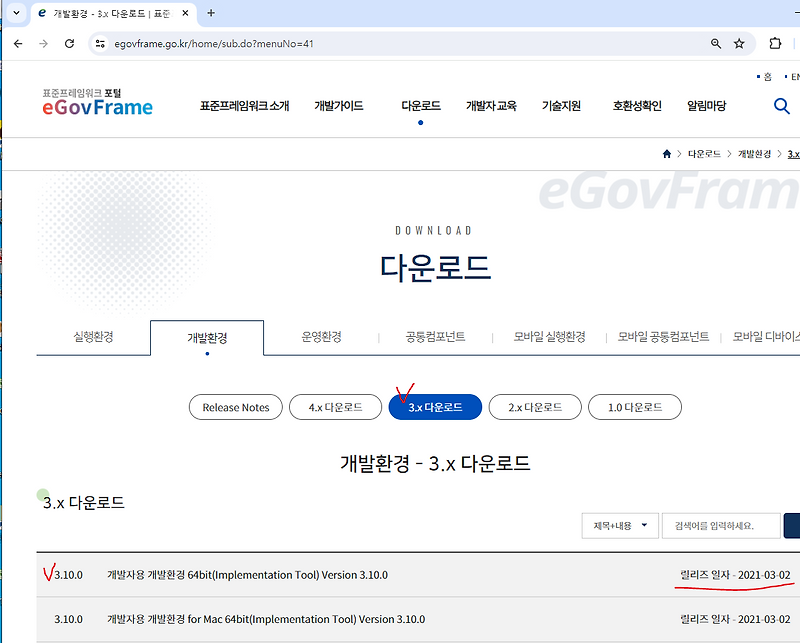
Task: Go back using the browser back arrow
Action: [x=19, y=44]
